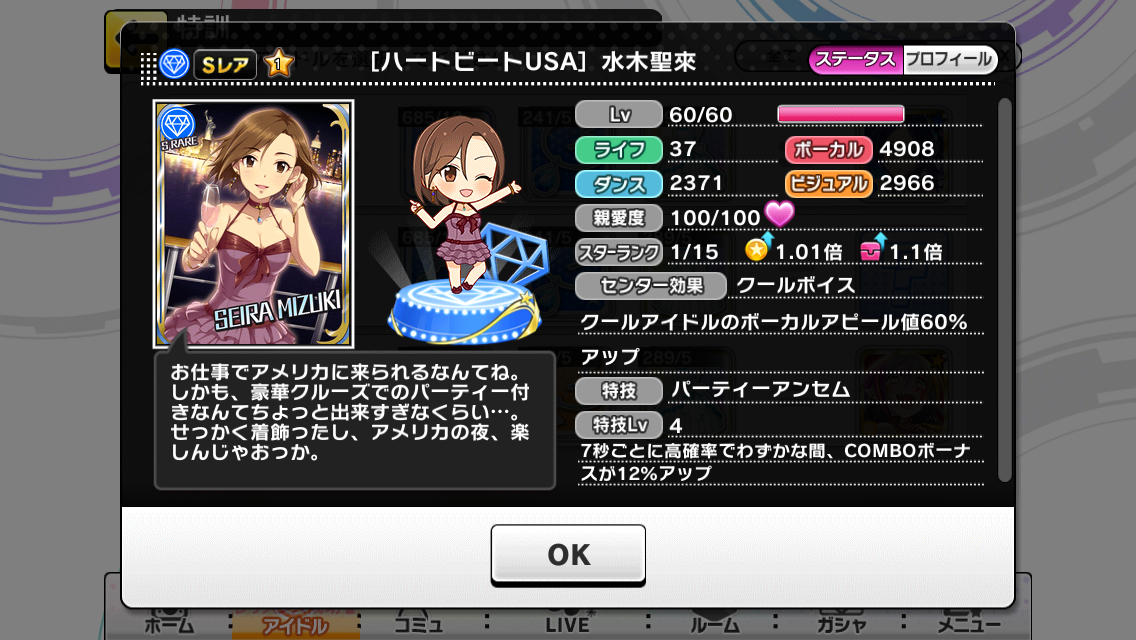
Task: Tap the Seira Mizuki card thumbnail
Action: pos(254,224)
